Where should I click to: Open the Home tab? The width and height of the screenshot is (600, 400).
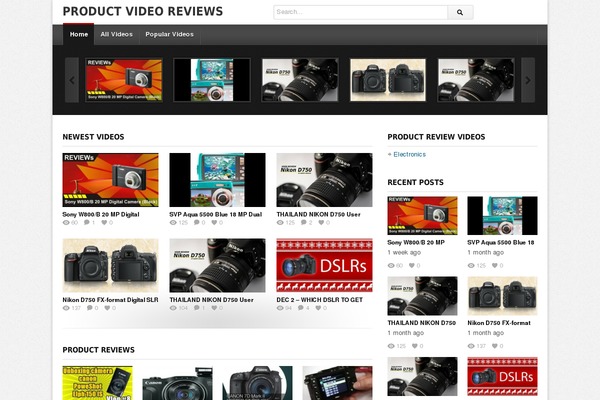click(x=78, y=34)
